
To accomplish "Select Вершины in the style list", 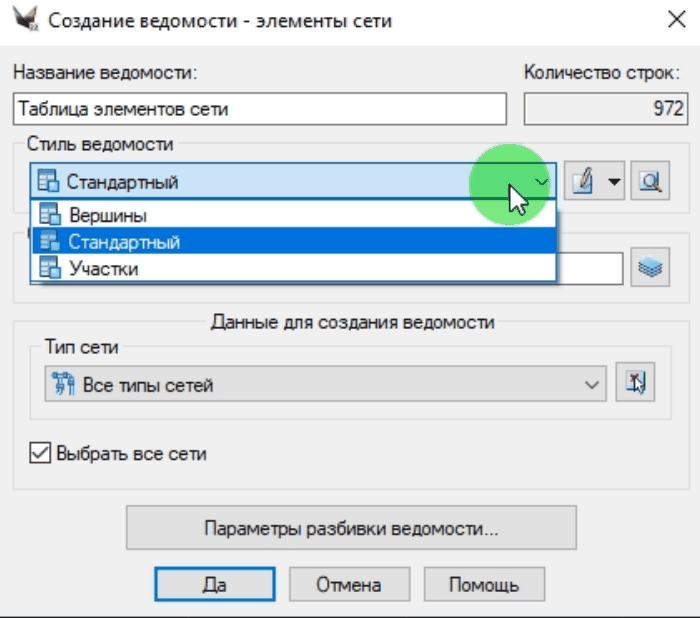I will tap(294, 215).
